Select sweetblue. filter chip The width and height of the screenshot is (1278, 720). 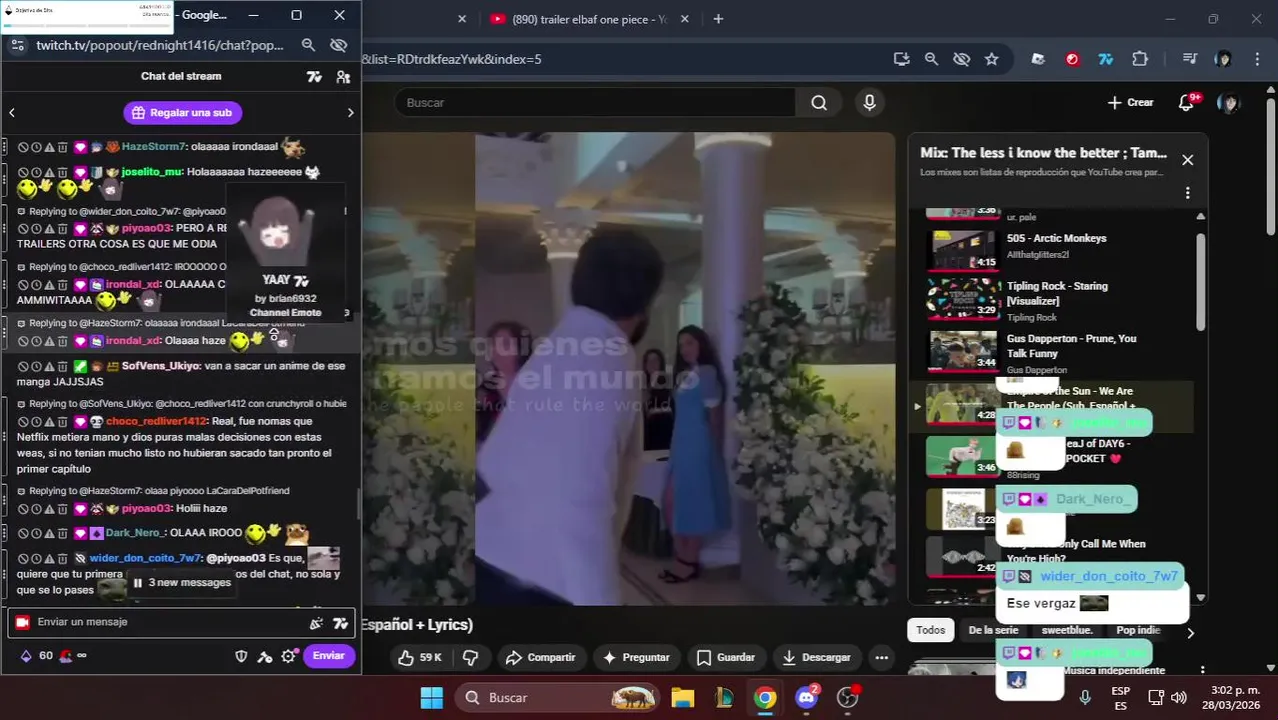click(x=1067, y=630)
